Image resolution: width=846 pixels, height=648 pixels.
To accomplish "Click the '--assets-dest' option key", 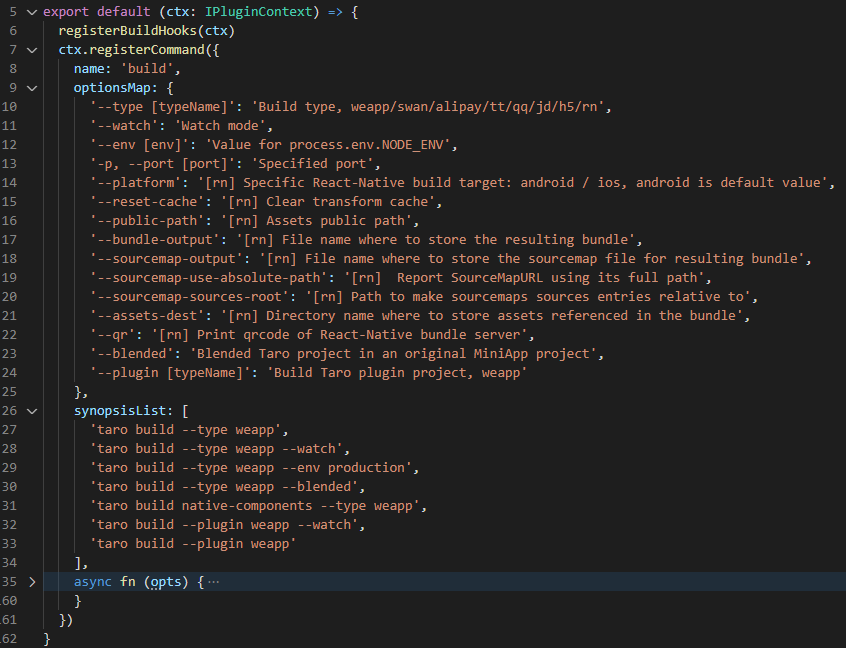I will (x=147, y=316).
